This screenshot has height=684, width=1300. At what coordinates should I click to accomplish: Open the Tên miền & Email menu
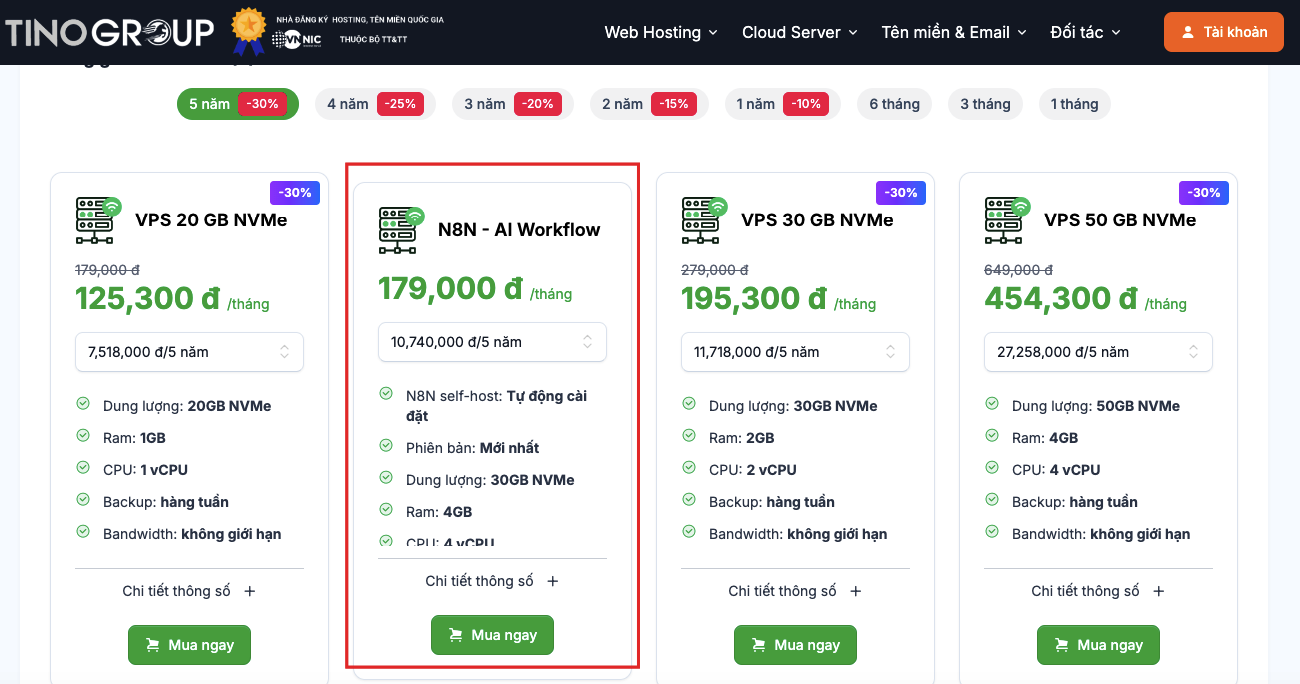pyautogui.click(x=954, y=32)
